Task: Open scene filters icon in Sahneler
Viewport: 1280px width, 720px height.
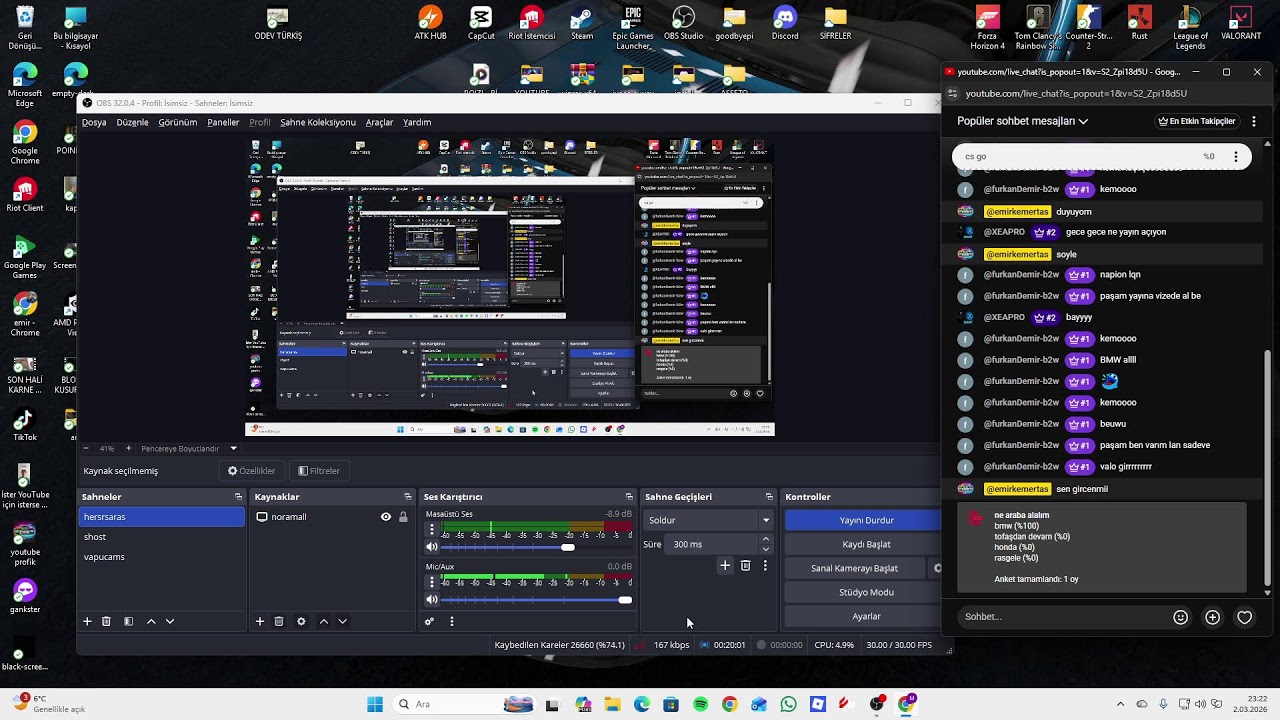Action: click(128, 621)
